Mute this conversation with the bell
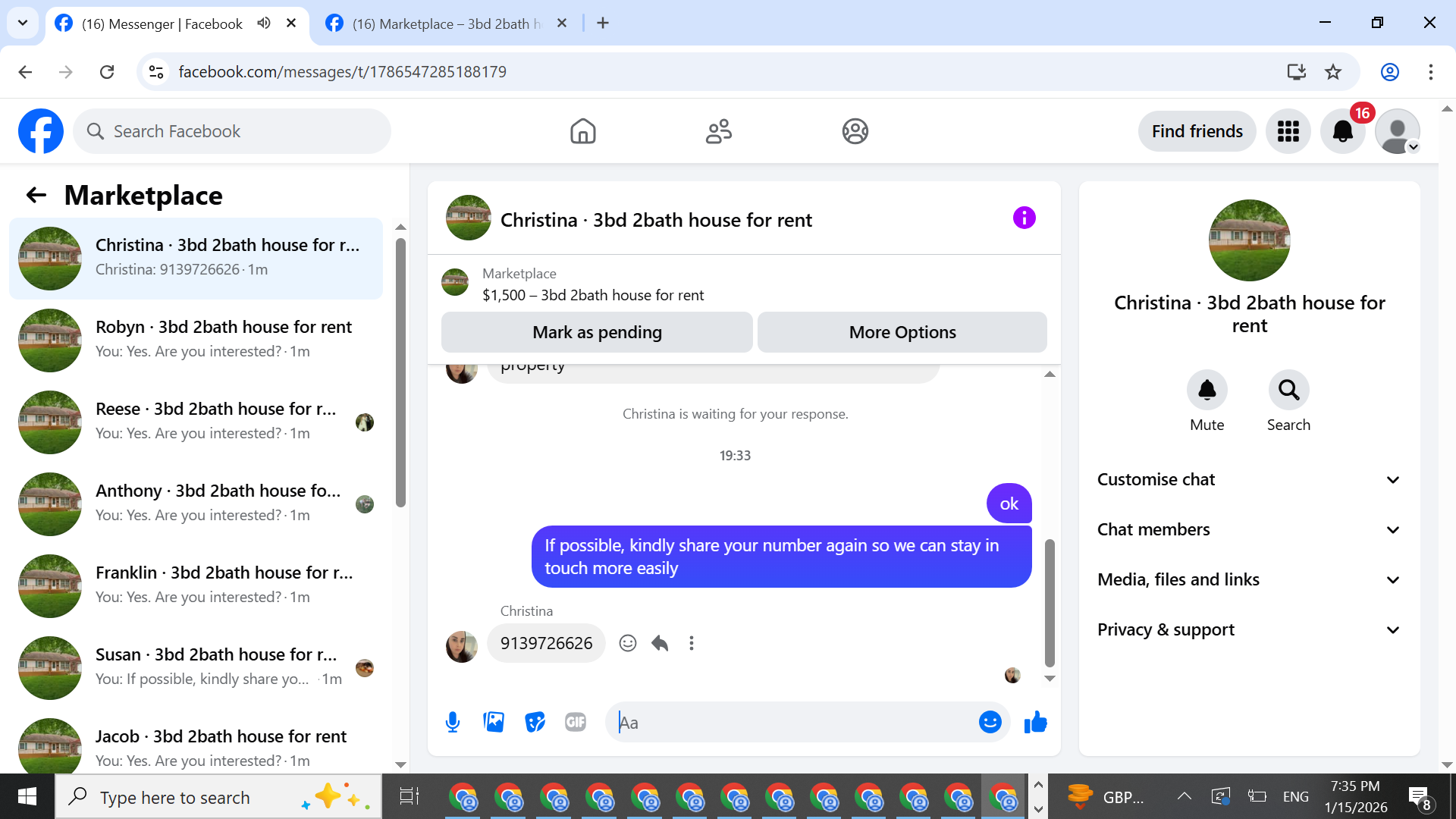Screen dimensions: 1456x819 tap(1207, 391)
